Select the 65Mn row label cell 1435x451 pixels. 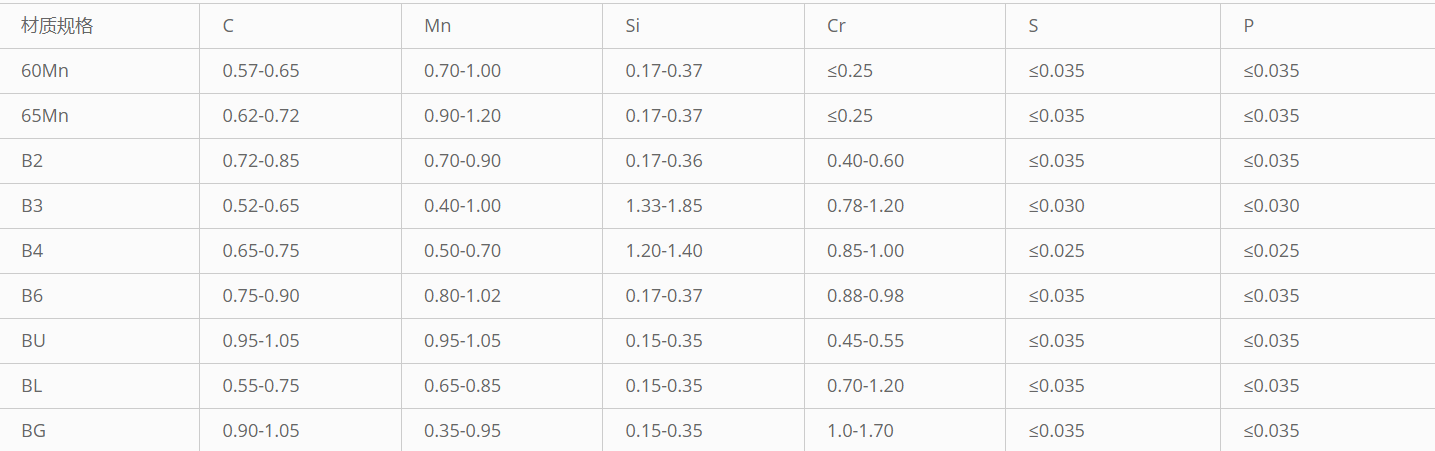click(x=45, y=116)
